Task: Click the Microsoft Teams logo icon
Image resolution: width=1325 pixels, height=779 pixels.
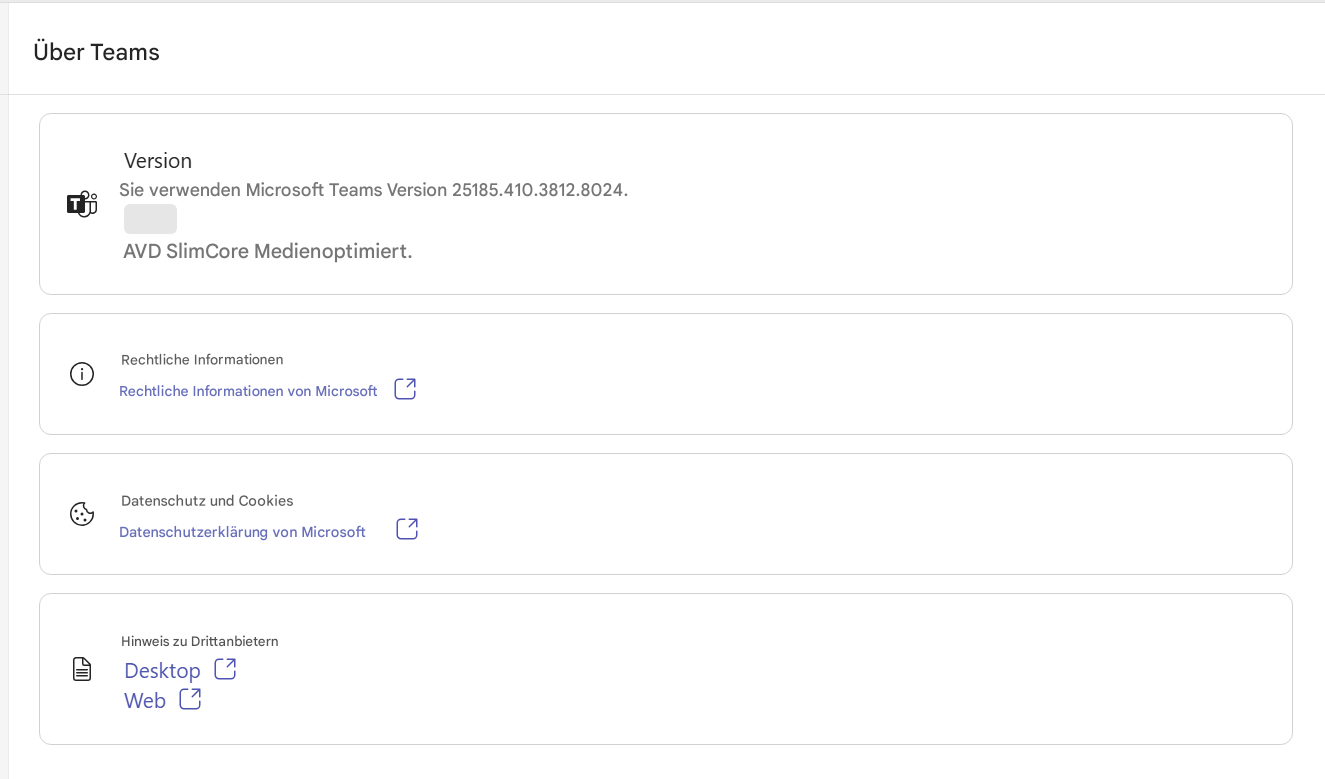Action: coord(82,204)
